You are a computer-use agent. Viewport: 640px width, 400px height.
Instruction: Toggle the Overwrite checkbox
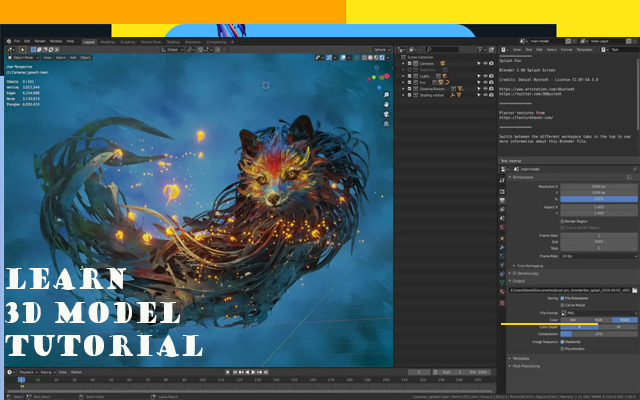click(x=563, y=342)
